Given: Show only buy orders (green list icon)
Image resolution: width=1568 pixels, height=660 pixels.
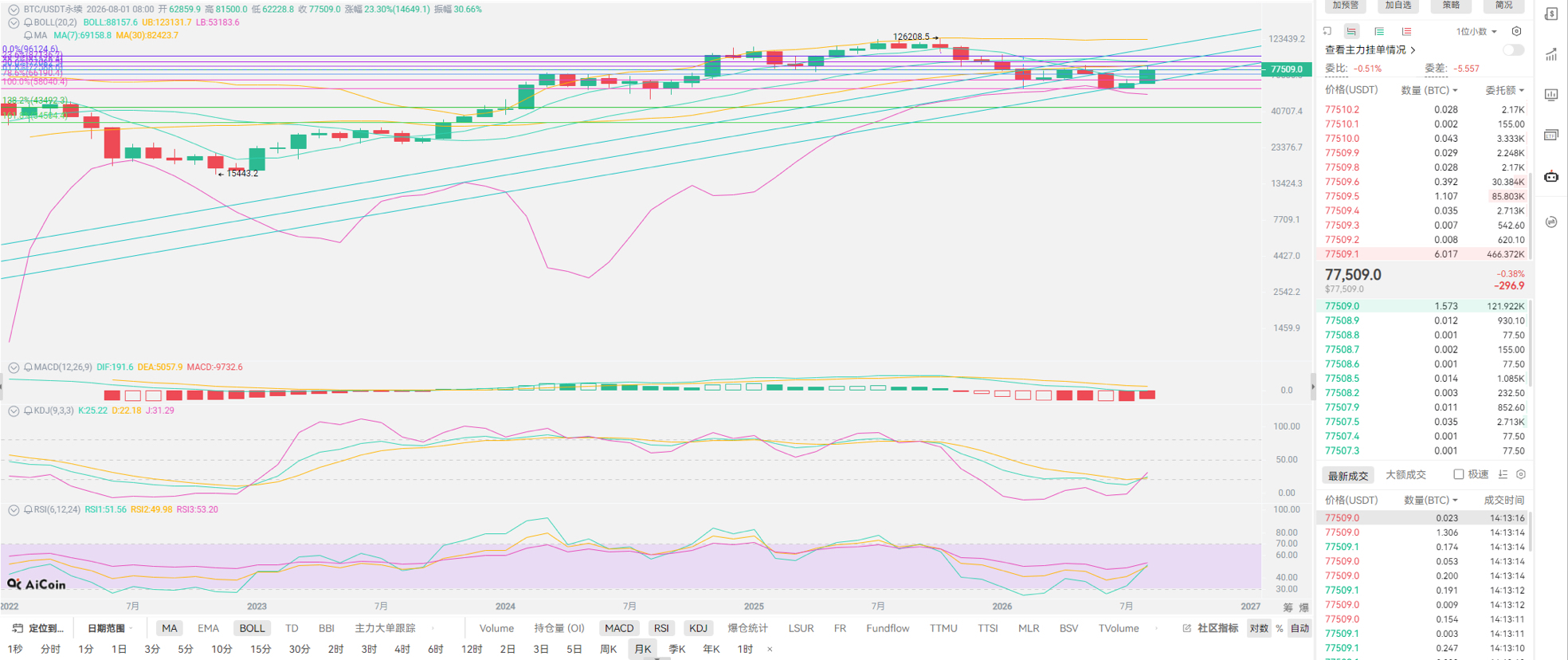Looking at the screenshot, I should point(1379,31).
